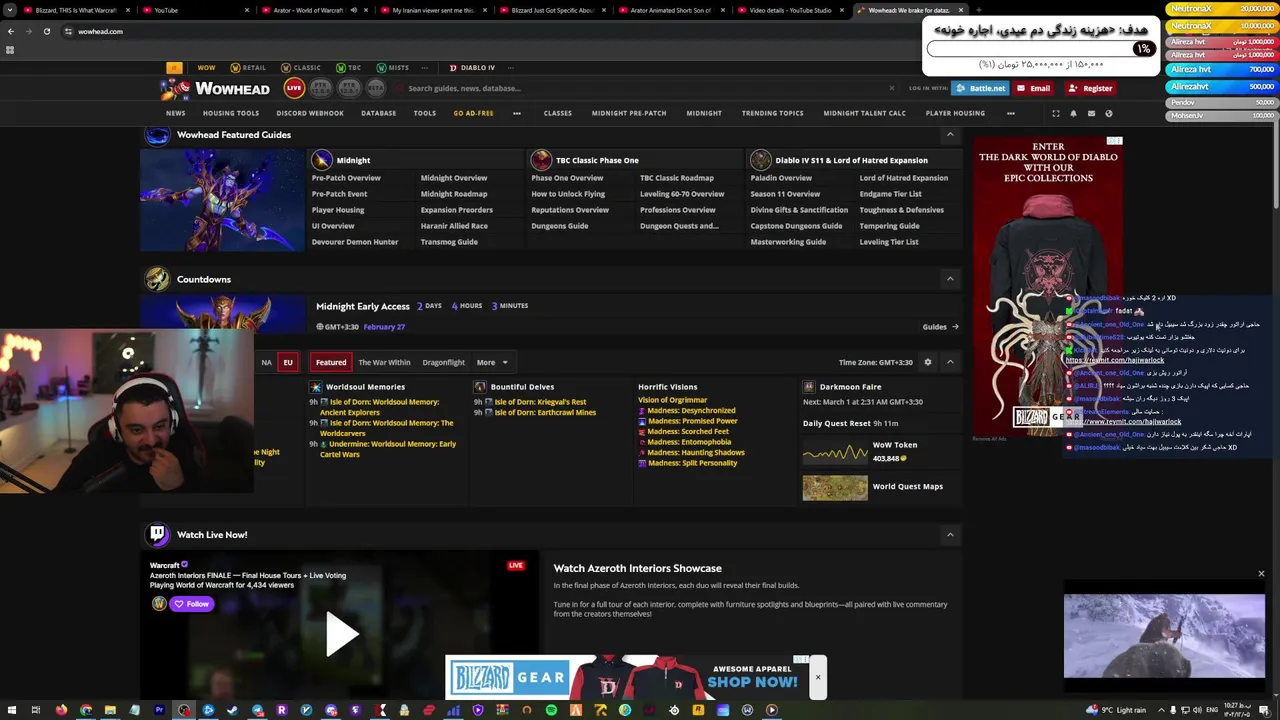Open Premiere Pro from the taskbar
This screenshot has width=1280, height=720.
pos(159,710)
